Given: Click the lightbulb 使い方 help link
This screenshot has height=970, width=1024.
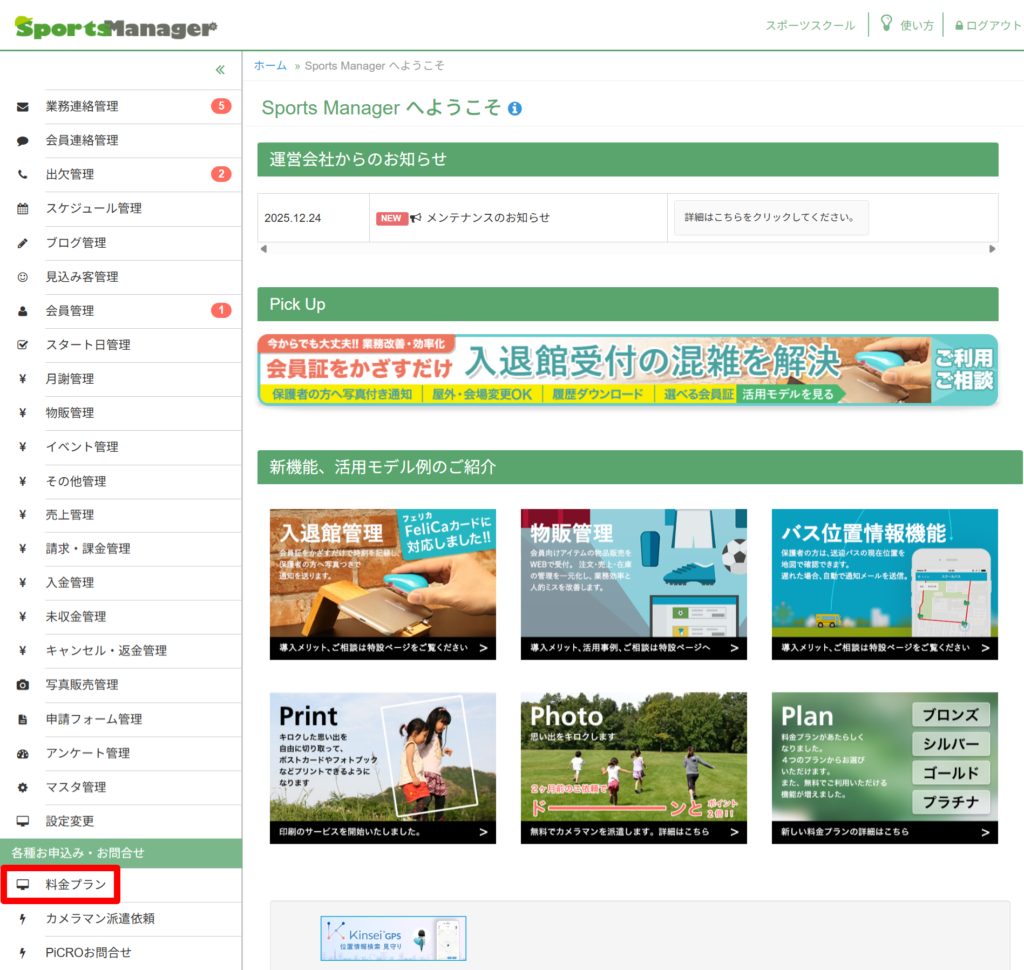Looking at the screenshot, I should (x=906, y=25).
